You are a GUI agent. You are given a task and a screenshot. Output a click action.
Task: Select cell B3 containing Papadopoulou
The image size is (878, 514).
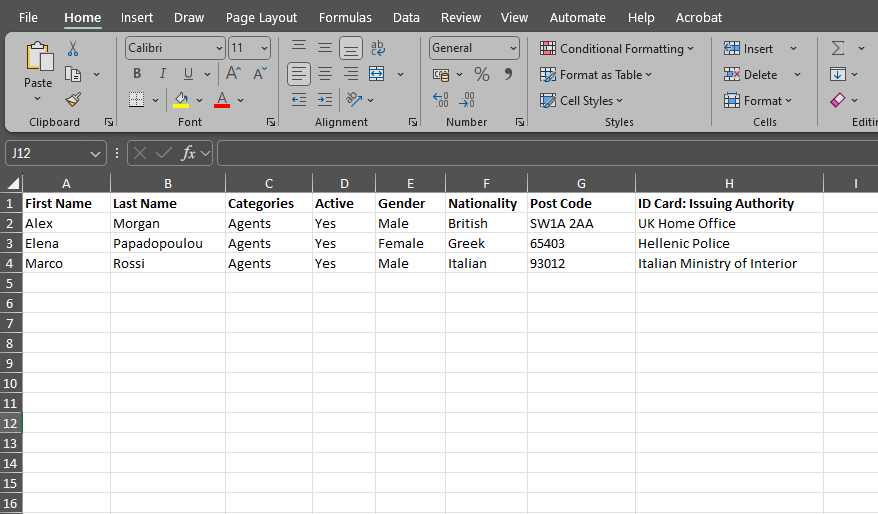pyautogui.click(x=167, y=243)
